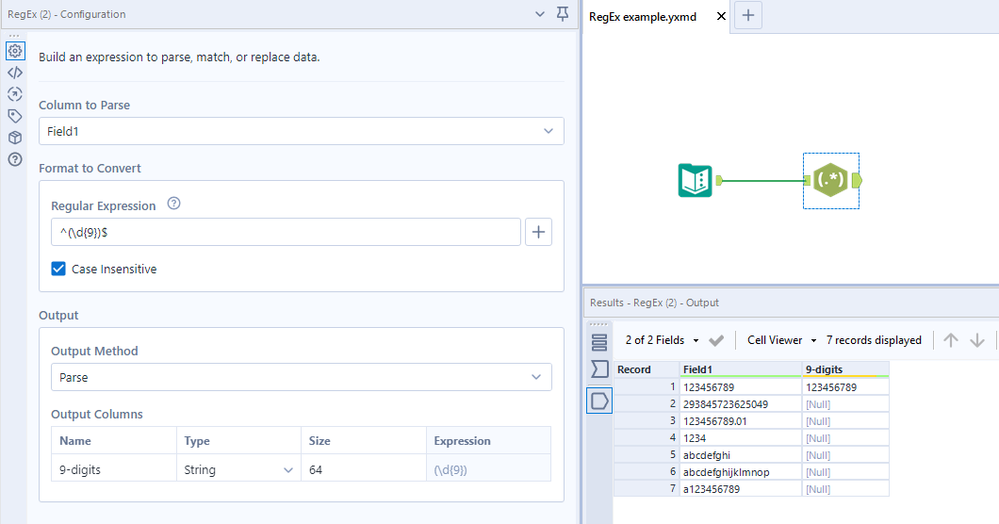
Task: Select Field1 cell abcdefghi
Action: 741,455
